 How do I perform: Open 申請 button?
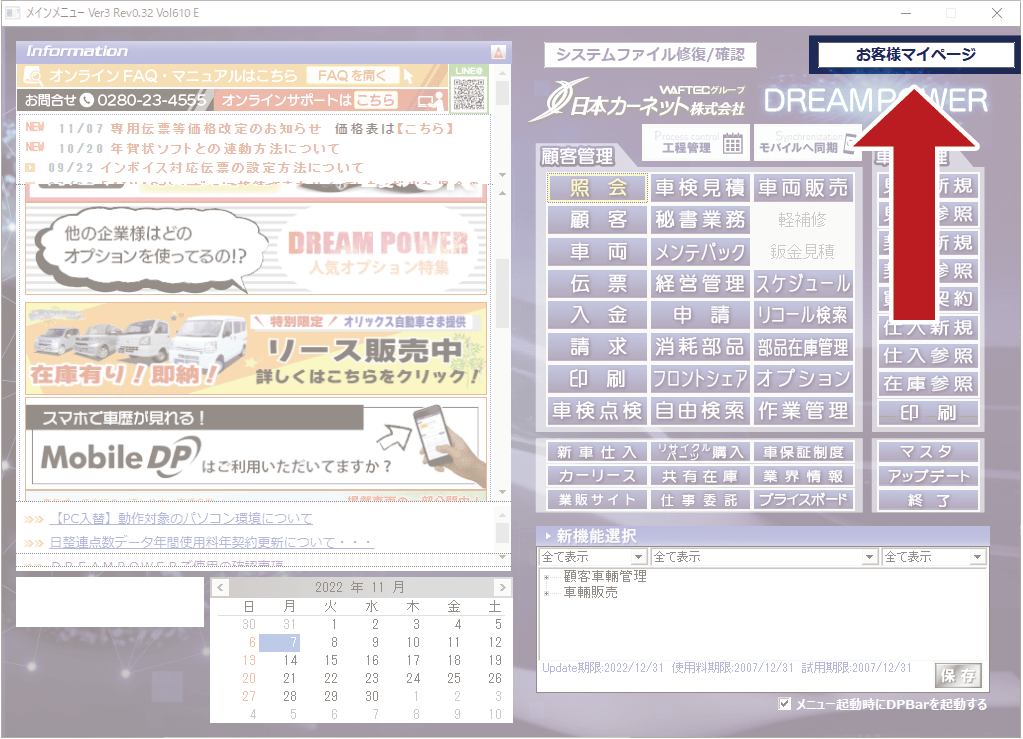click(x=700, y=315)
